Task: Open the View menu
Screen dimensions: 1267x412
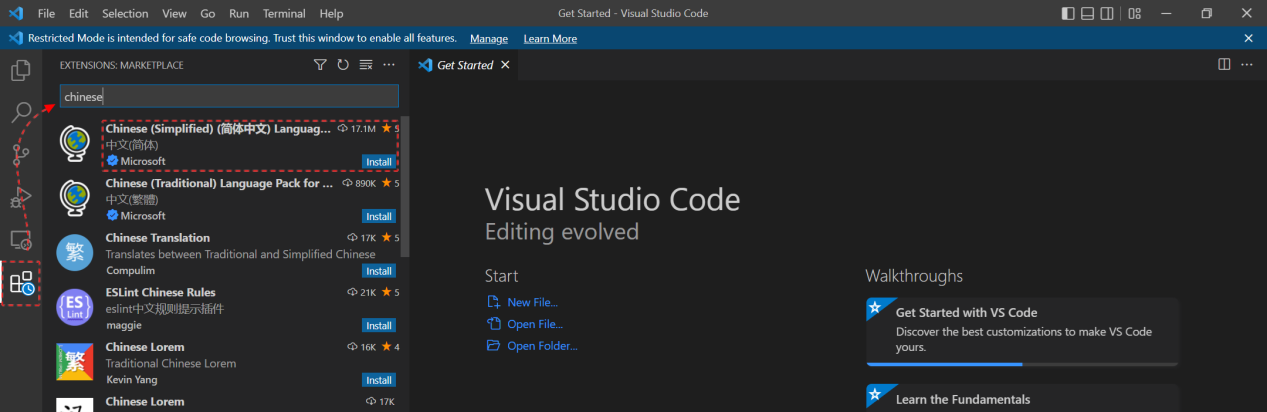Action: coord(175,14)
